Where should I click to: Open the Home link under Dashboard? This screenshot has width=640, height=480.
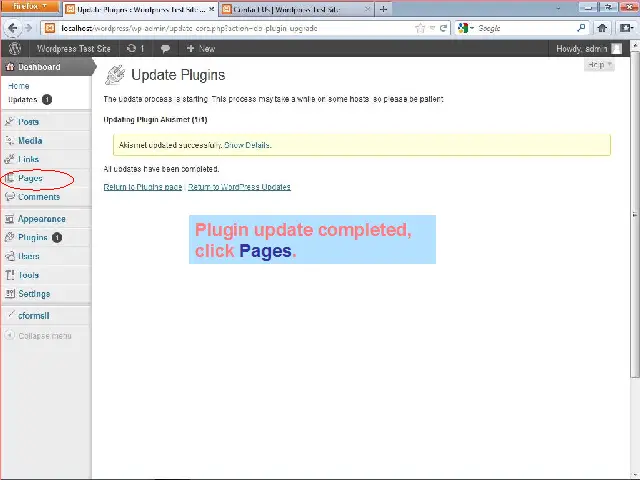point(19,86)
